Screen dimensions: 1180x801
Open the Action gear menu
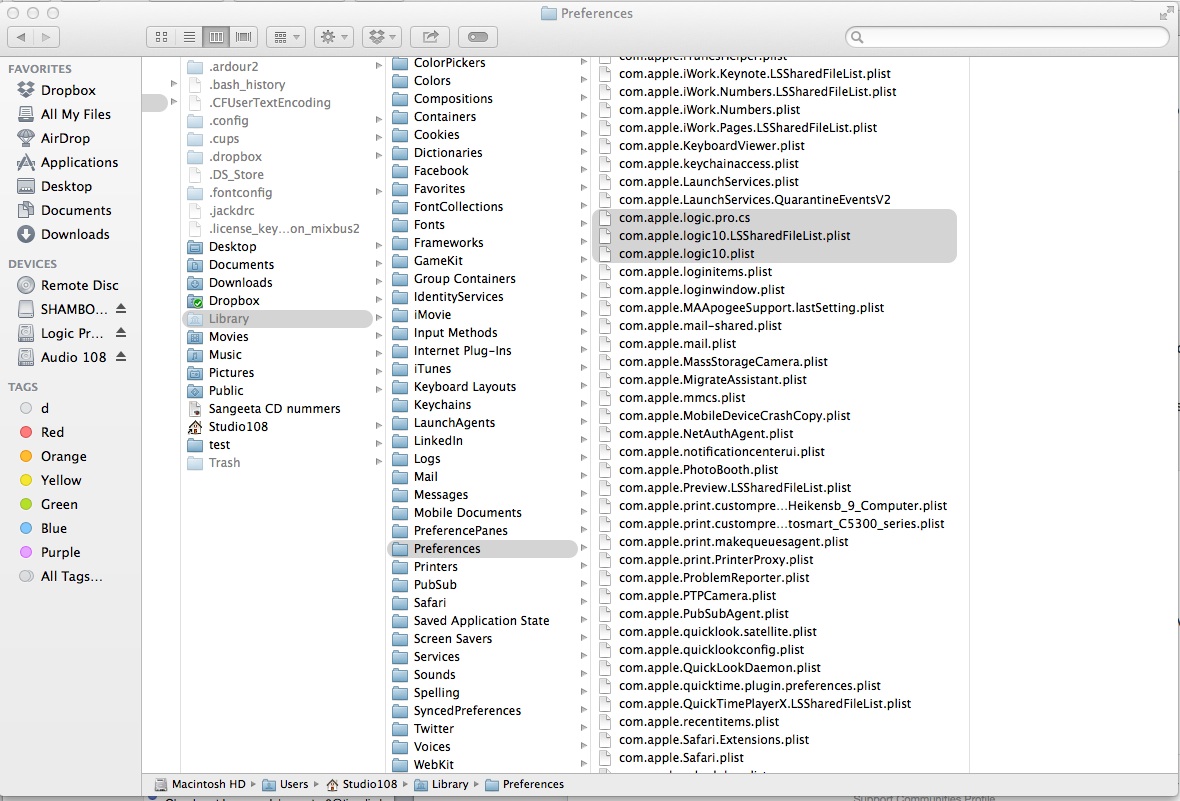pyautogui.click(x=334, y=37)
